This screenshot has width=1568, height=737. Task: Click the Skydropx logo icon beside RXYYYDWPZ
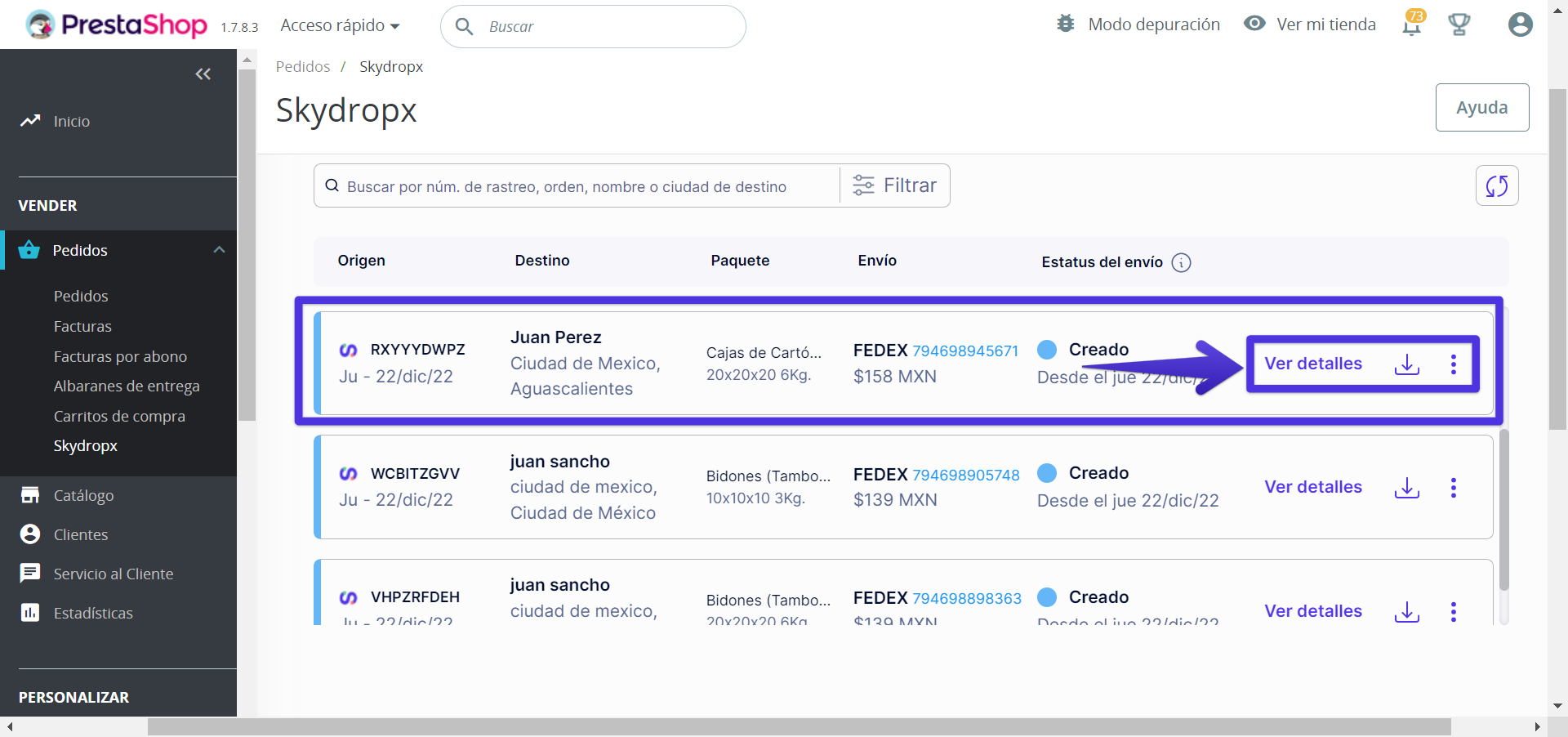[x=349, y=350]
